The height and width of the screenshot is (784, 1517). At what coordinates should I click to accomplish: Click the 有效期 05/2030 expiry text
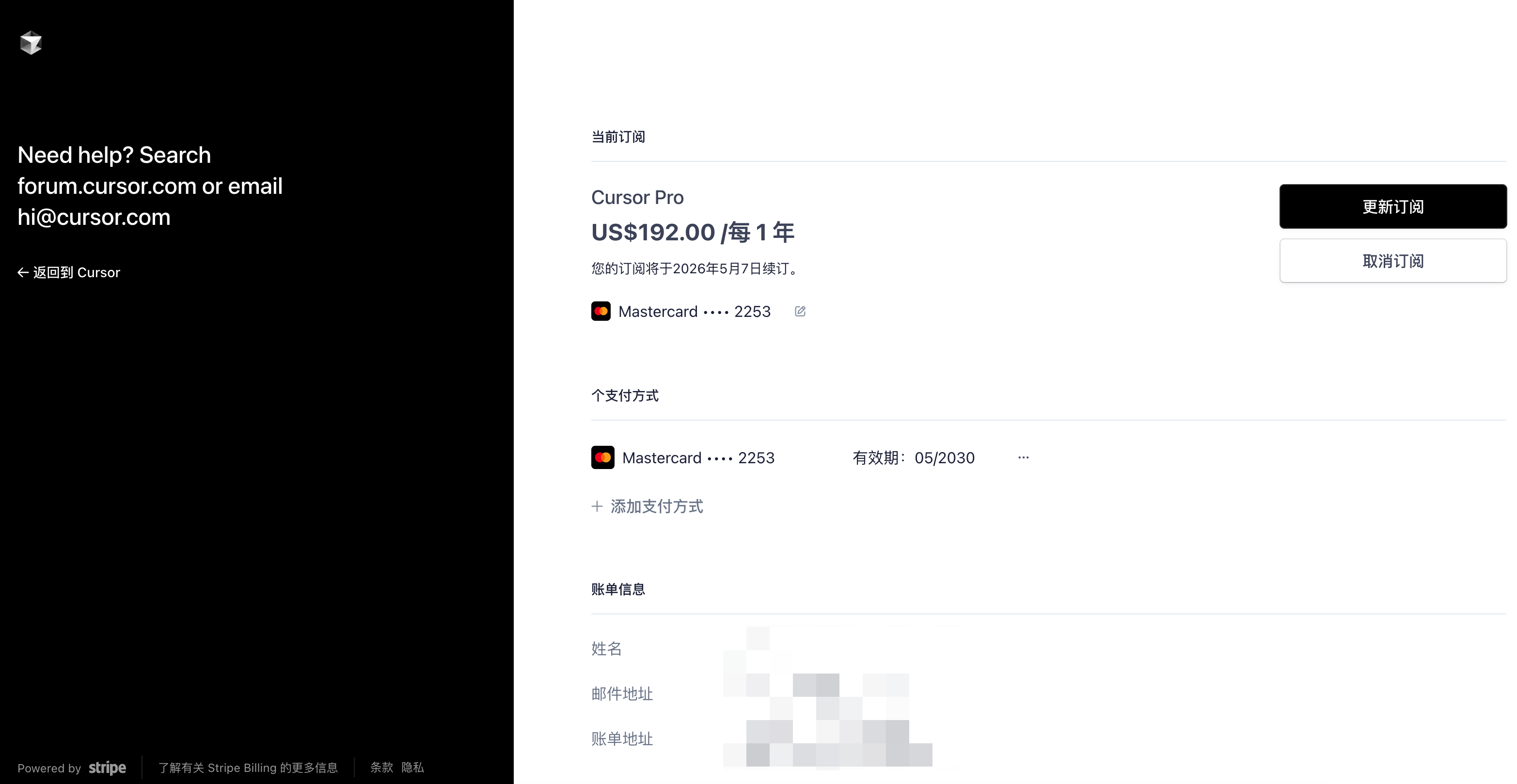[x=914, y=458]
